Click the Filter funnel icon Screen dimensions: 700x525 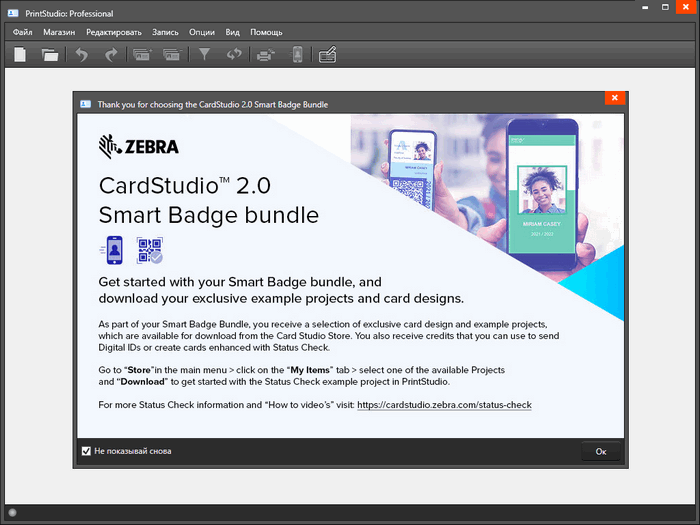tap(204, 54)
